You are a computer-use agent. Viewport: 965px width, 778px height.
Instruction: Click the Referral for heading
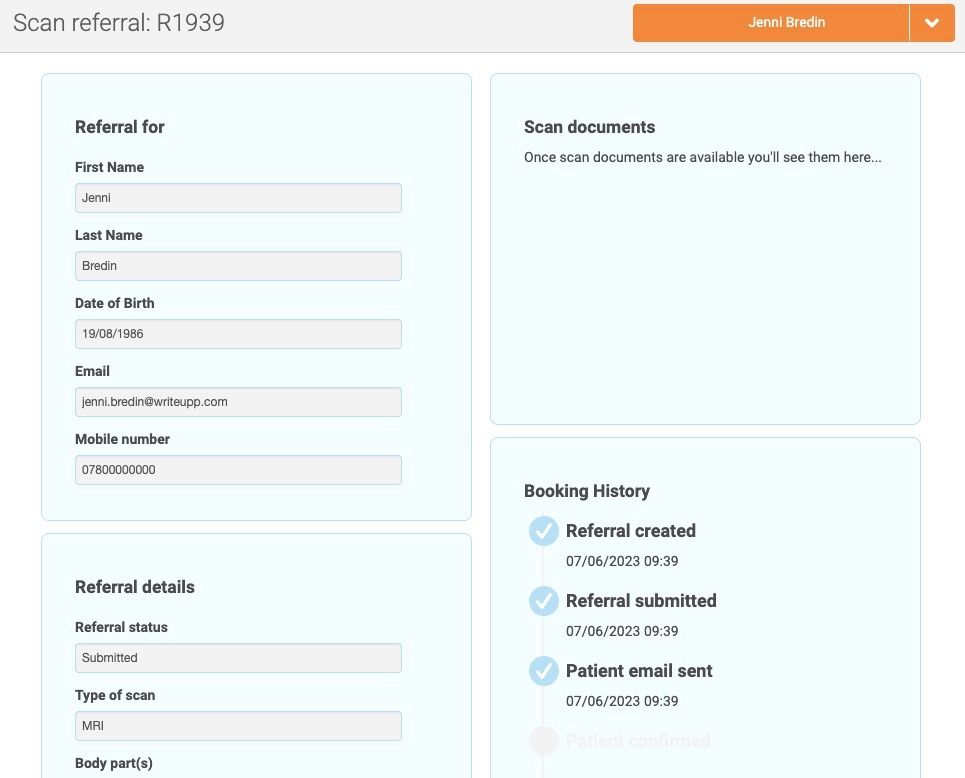(x=119, y=127)
